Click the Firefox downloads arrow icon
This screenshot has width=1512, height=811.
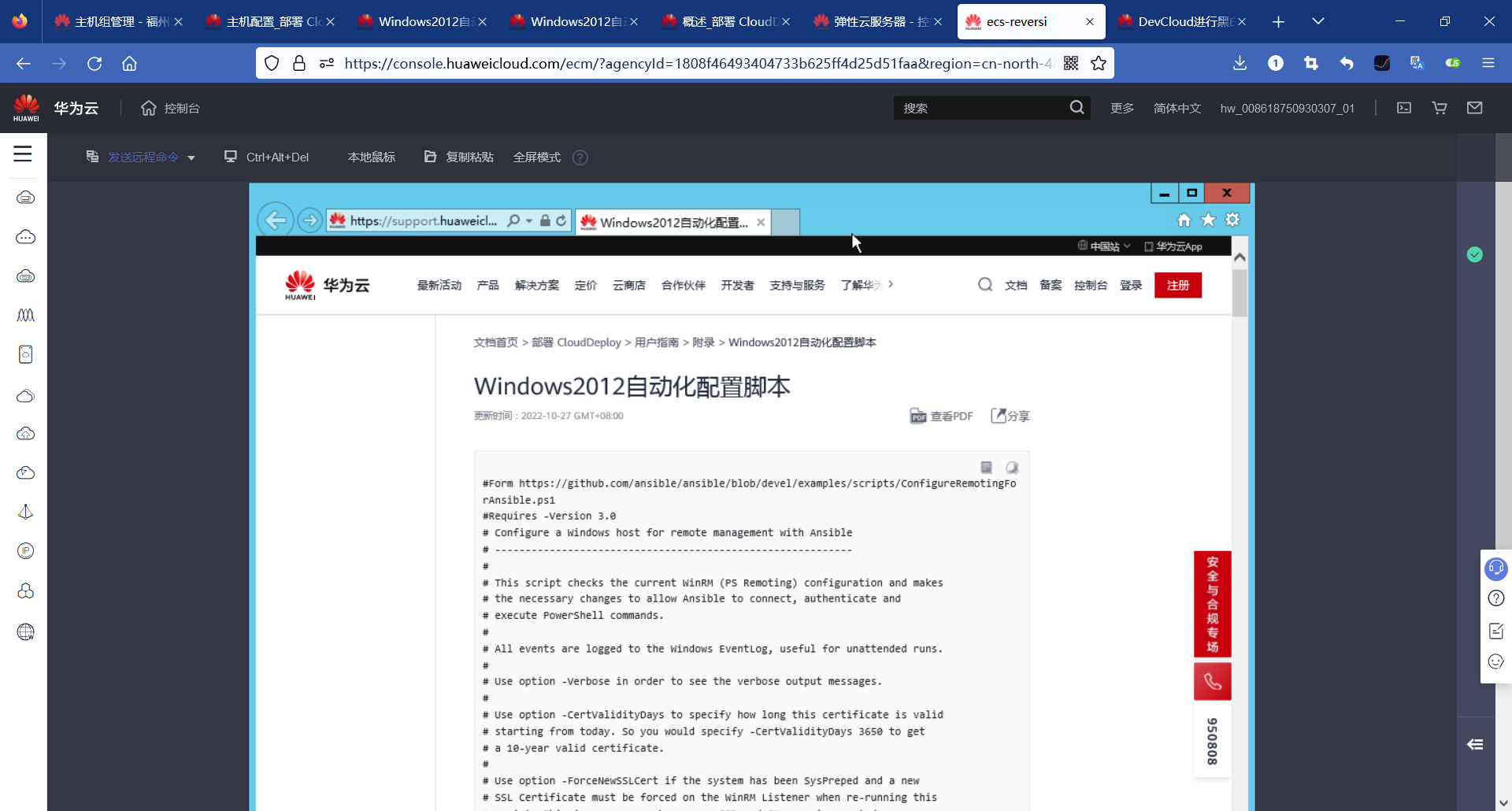(x=1240, y=63)
